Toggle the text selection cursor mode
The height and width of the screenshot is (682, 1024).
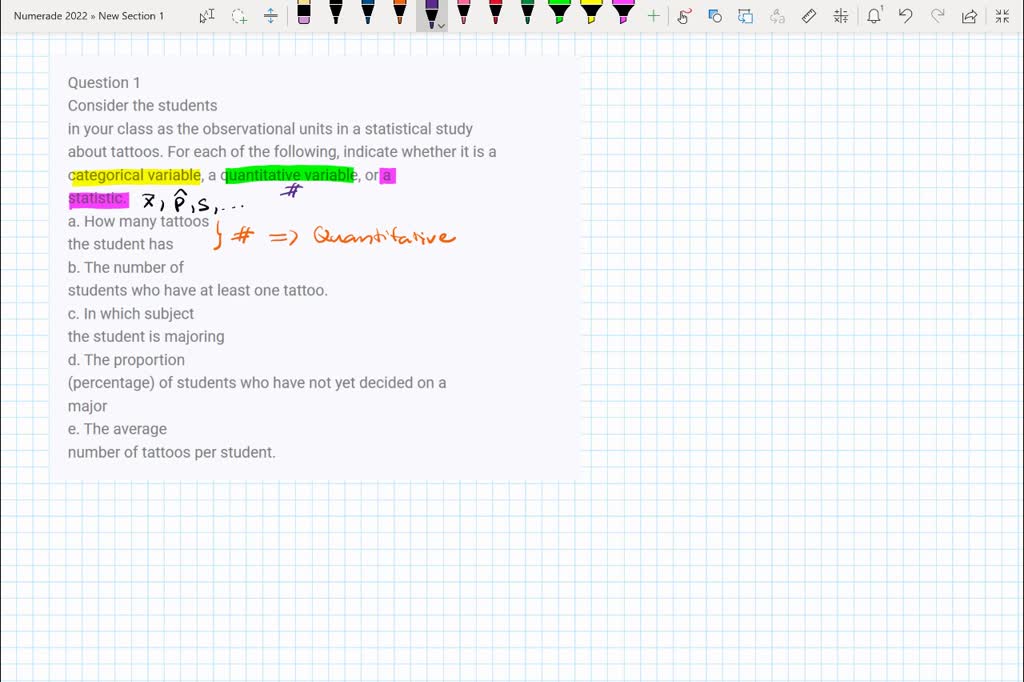pos(206,15)
